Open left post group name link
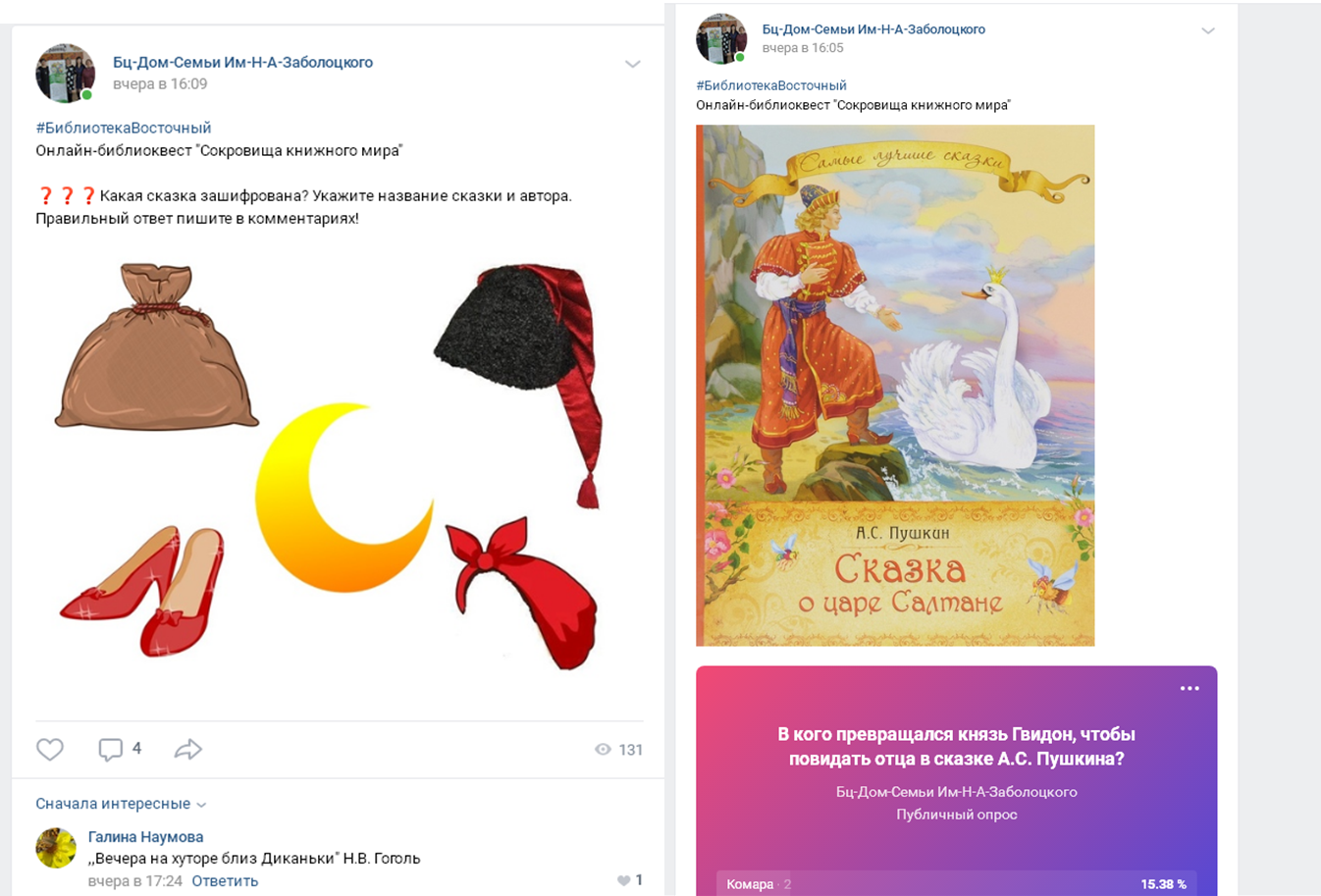1321x896 pixels. coord(242,62)
